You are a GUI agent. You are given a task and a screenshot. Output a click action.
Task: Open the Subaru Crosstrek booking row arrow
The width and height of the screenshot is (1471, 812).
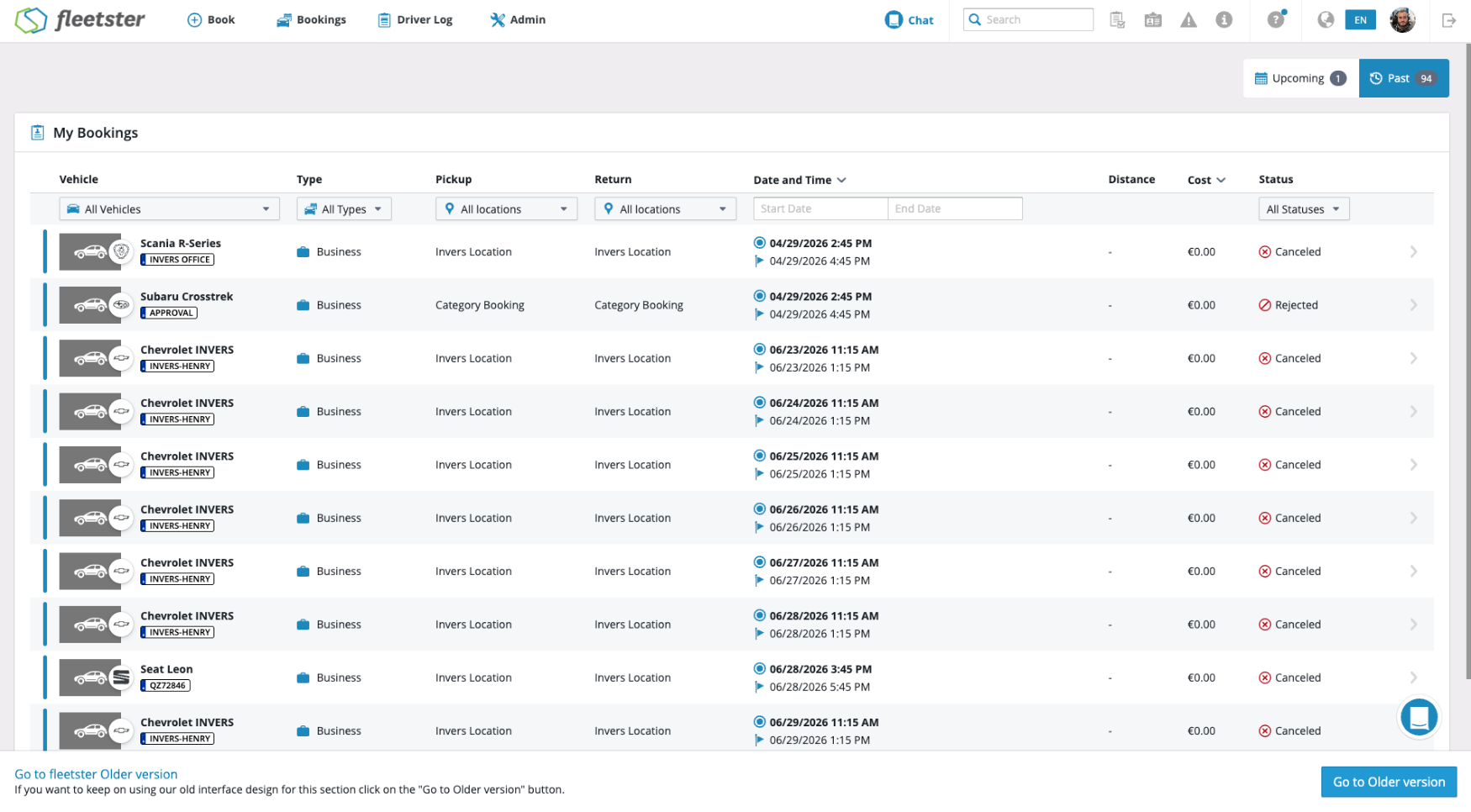1413,305
